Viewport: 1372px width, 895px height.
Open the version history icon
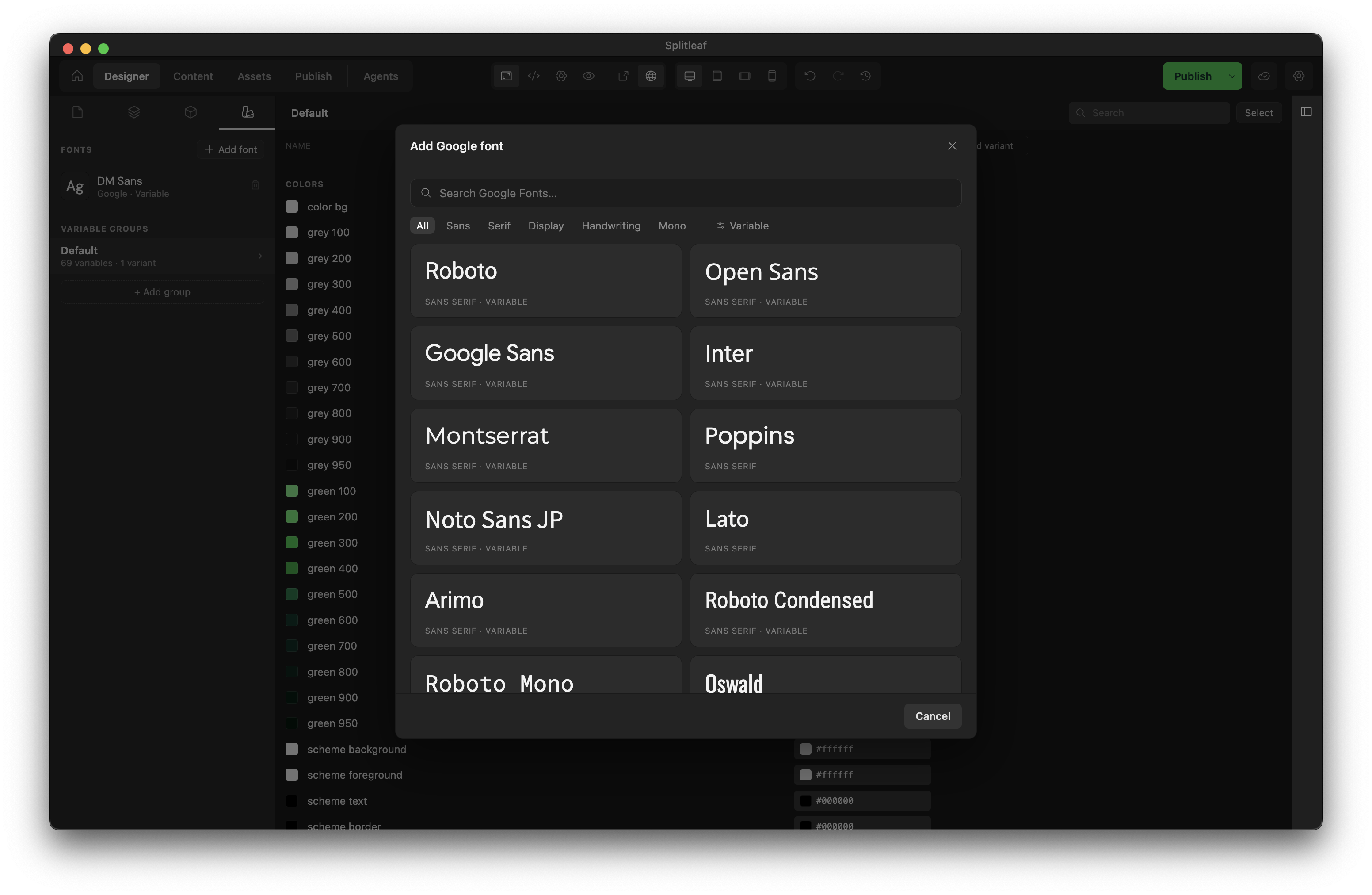[x=865, y=76]
